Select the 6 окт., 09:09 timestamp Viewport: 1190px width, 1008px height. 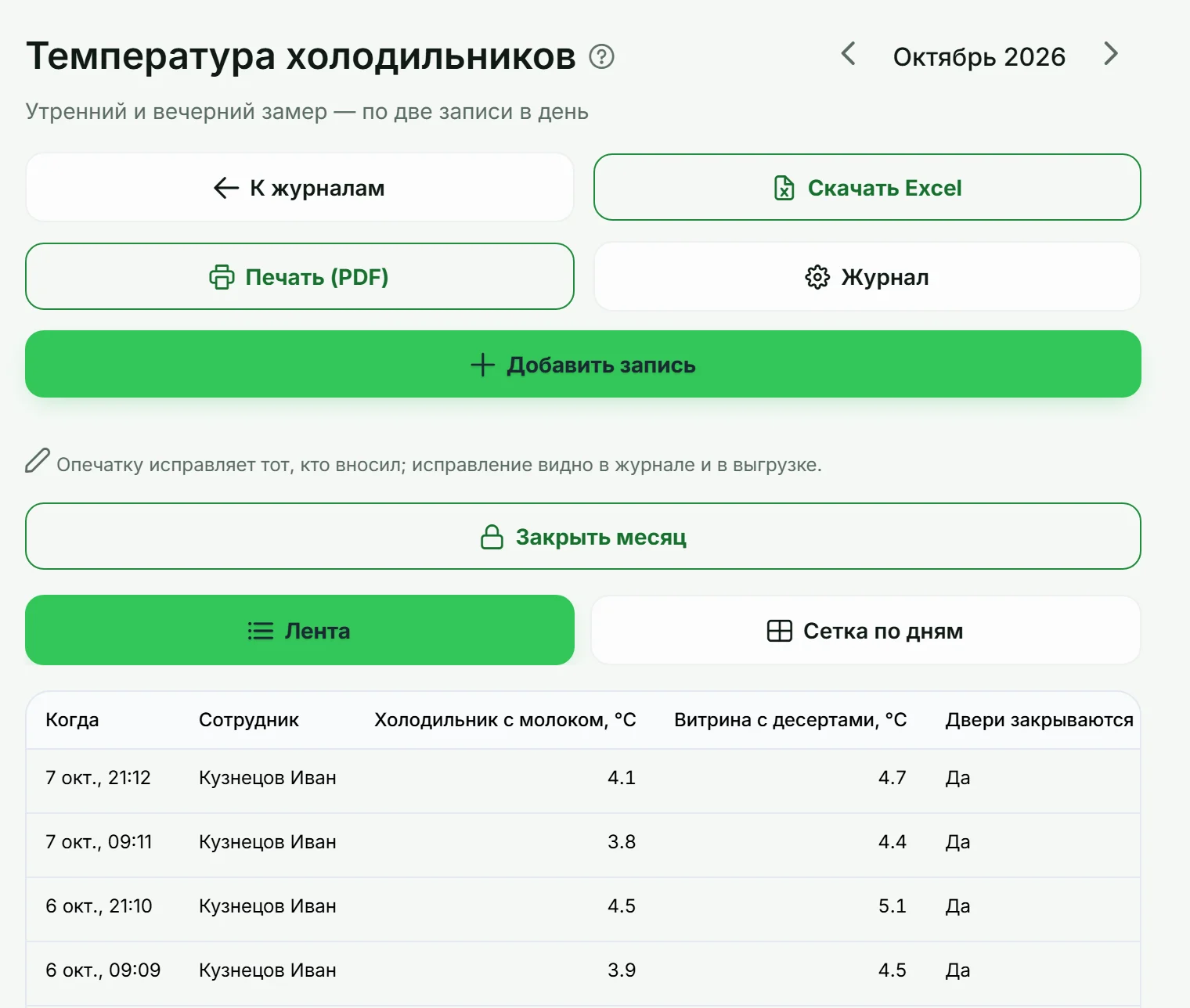(x=103, y=970)
